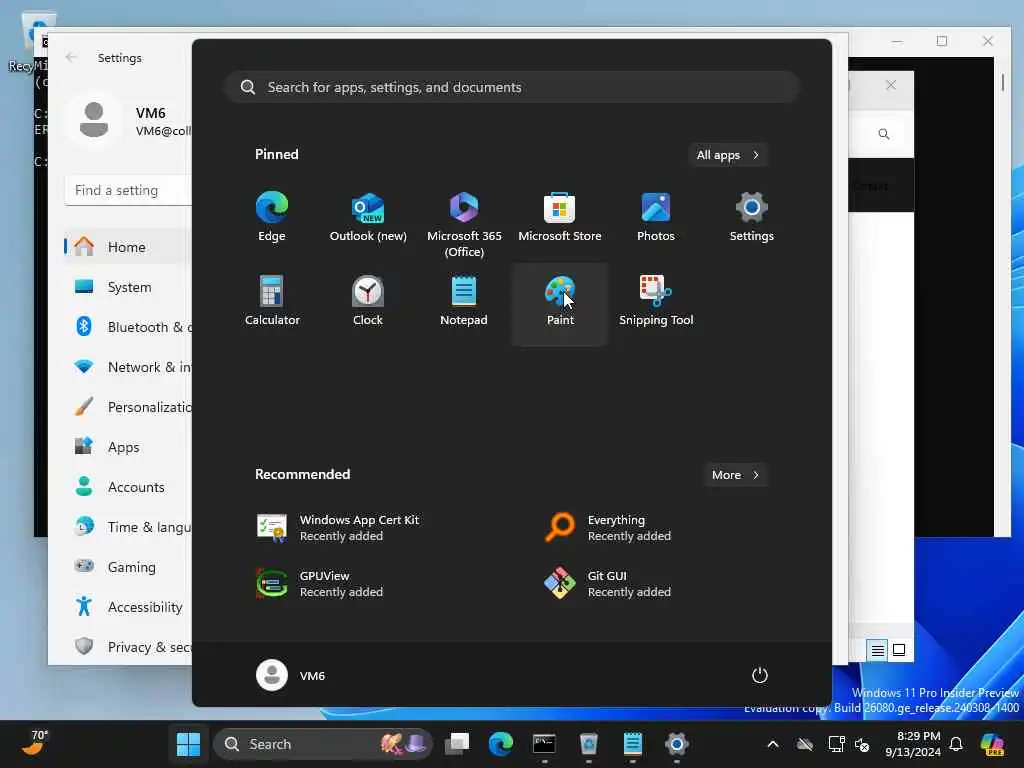Image resolution: width=1024 pixels, height=768 pixels.
Task: Expand All apps list
Action: [728, 155]
